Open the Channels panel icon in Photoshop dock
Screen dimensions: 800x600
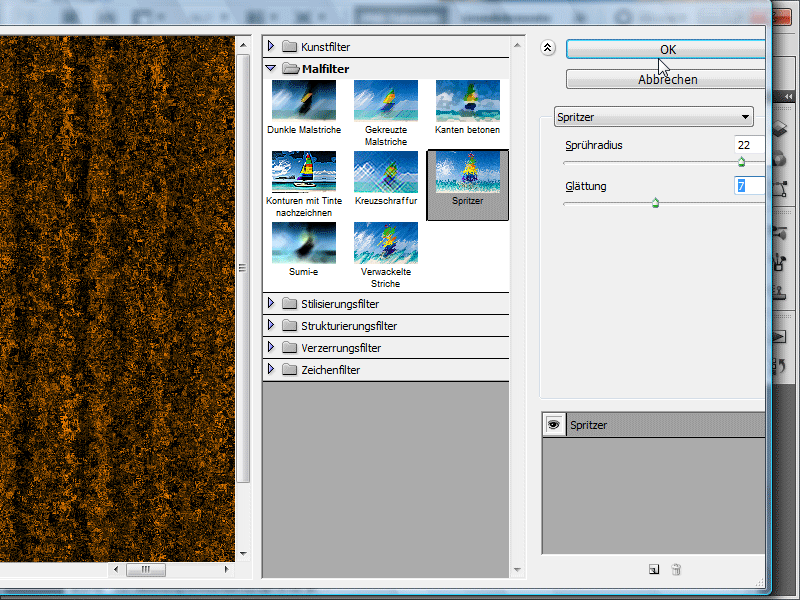click(780, 160)
